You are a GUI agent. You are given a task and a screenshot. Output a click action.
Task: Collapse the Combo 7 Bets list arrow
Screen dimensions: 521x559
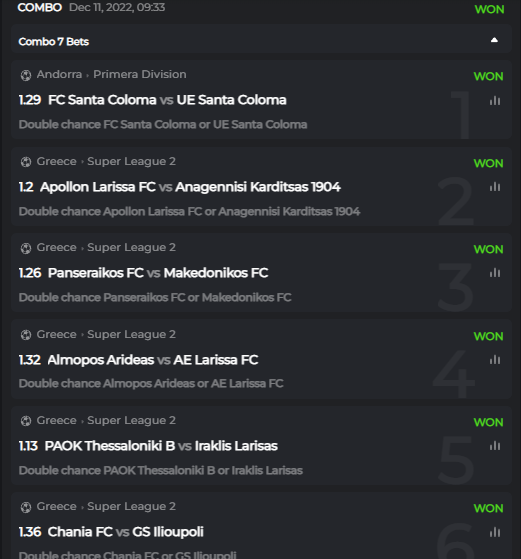click(494, 40)
